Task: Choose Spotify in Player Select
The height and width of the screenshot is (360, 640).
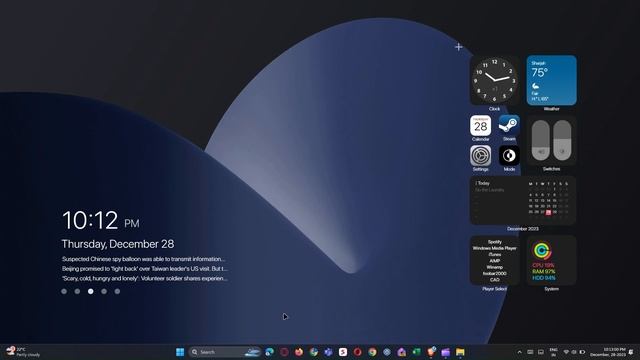Action: coord(495,242)
